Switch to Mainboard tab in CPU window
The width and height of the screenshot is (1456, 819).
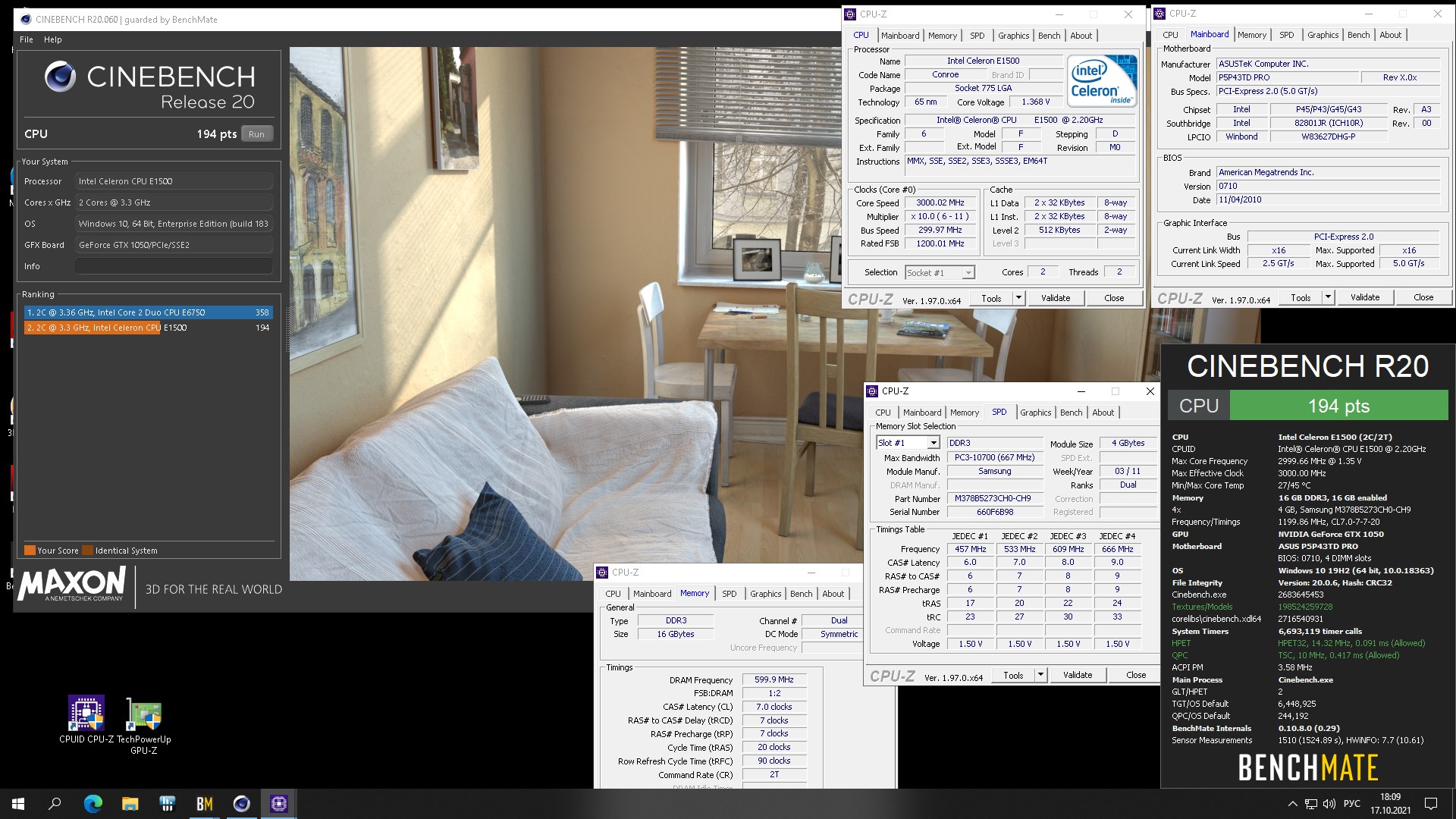(x=900, y=36)
